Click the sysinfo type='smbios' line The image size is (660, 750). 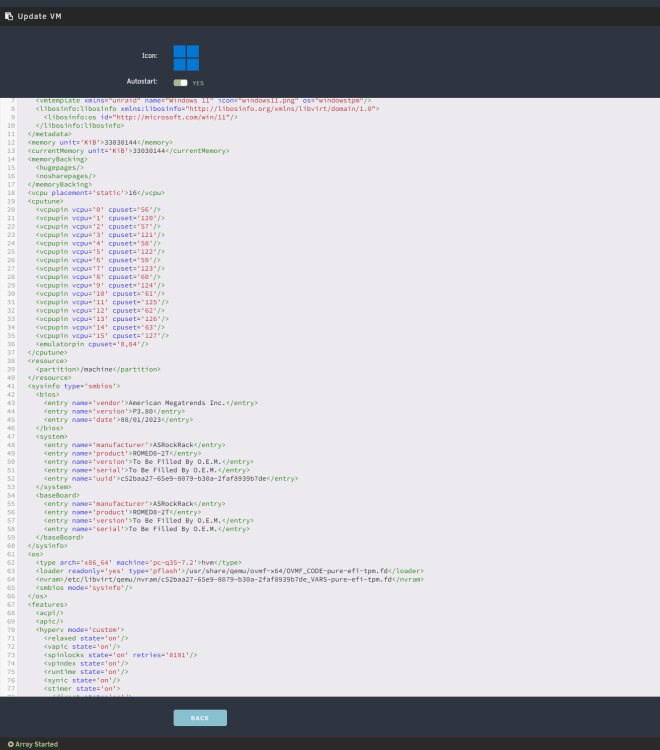pyautogui.click(x=74, y=386)
